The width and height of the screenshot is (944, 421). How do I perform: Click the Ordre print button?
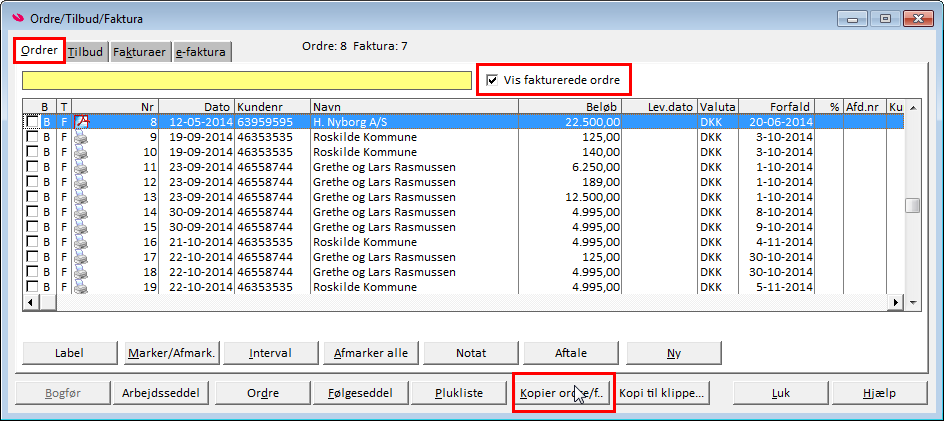(x=262, y=393)
